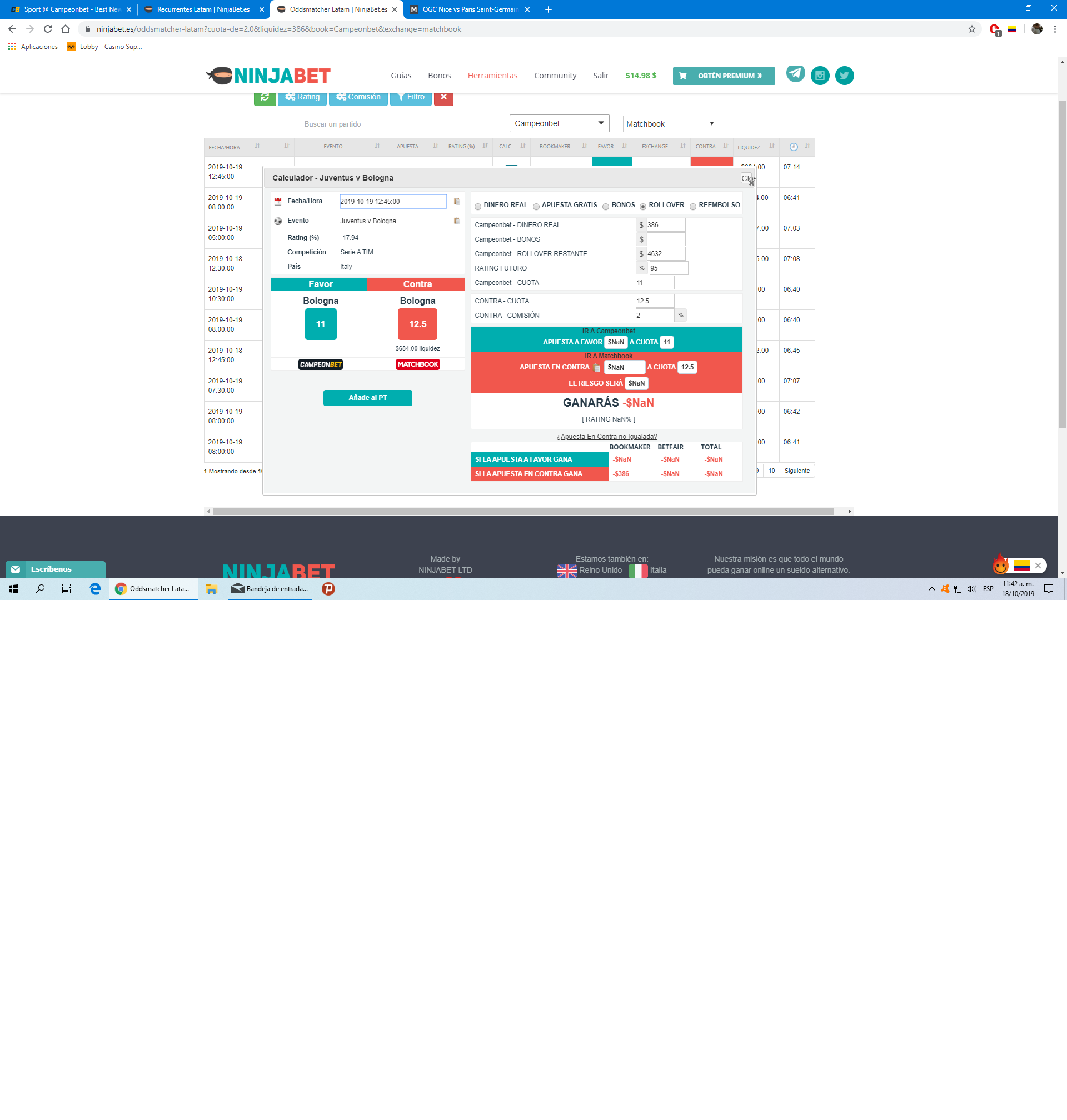Select the DINERO REAL radio option
The width and height of the screenshot is (1067, 1120).
point(478,206)
